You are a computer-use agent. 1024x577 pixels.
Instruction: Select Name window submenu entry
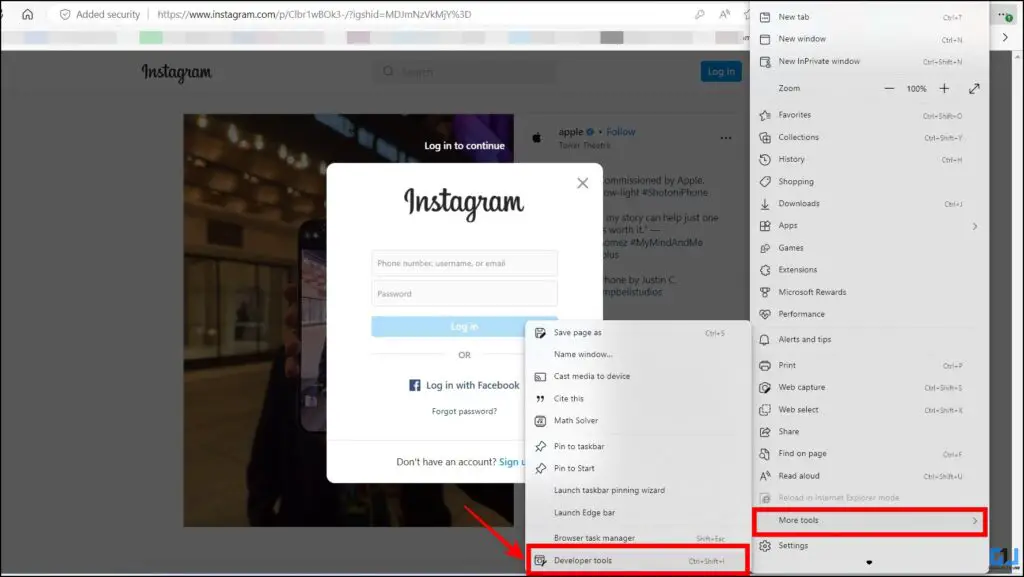click(638, 354)
